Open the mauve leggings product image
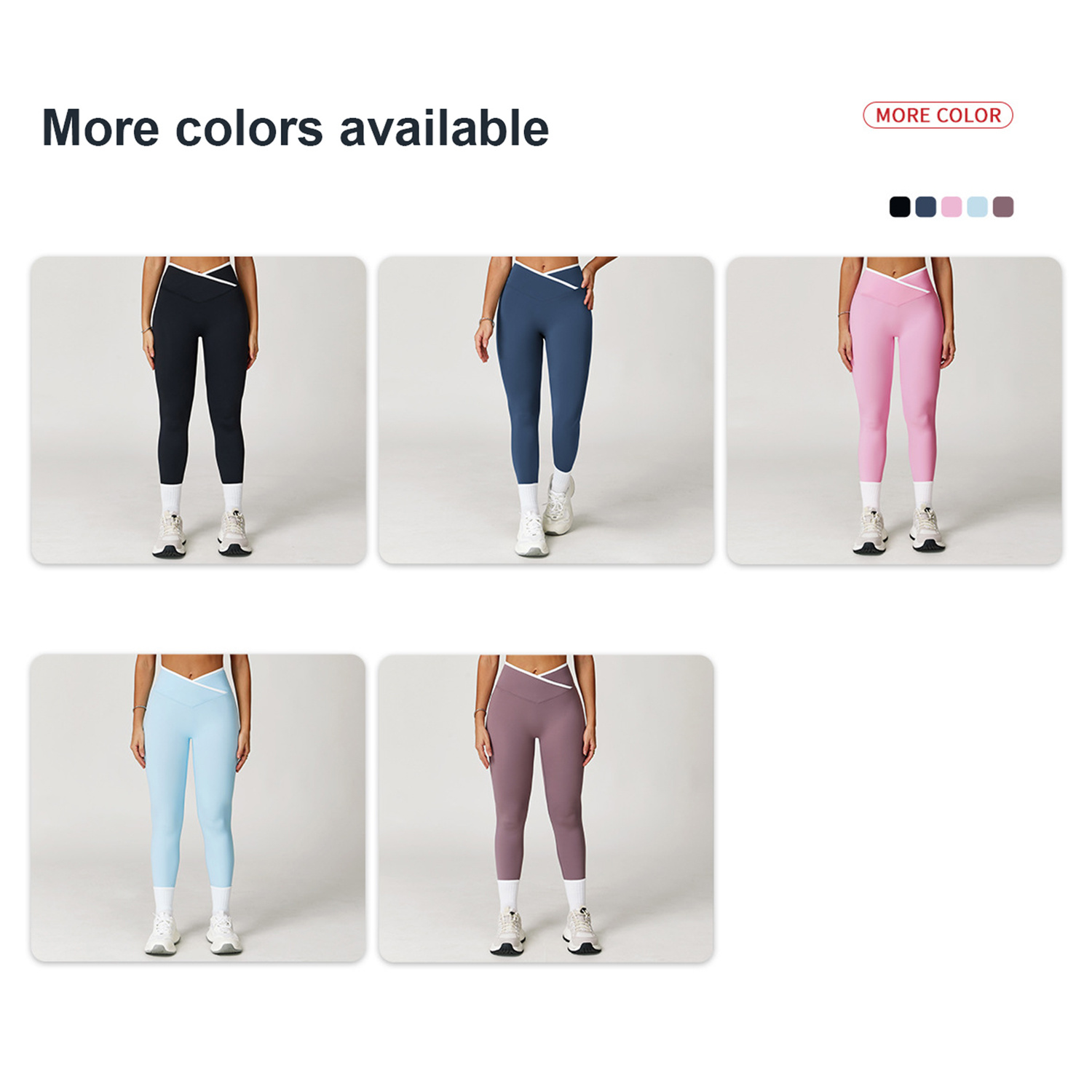This screenshot has width=1092, height=1092. [x=546, y=808]
